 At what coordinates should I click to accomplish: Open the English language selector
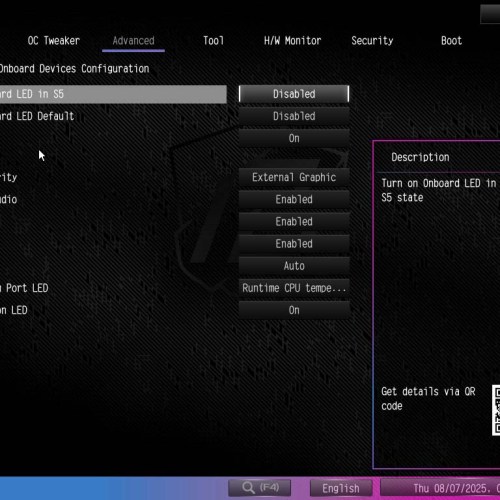(341, 488)
